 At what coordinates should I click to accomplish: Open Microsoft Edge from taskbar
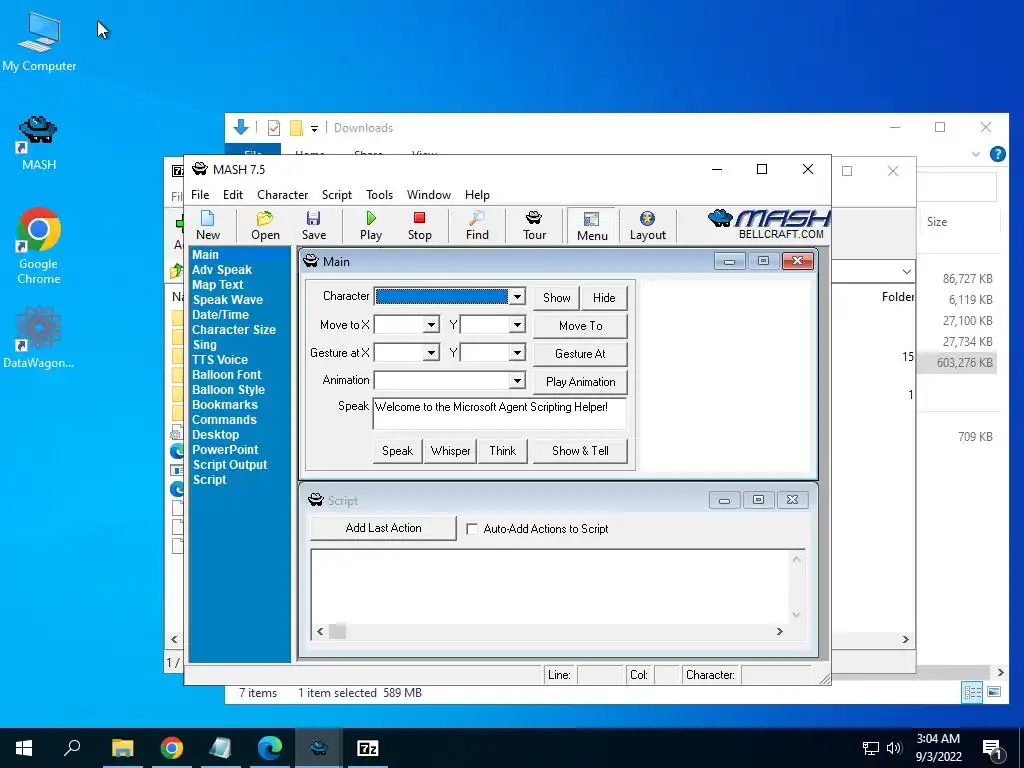coord(270,748)
